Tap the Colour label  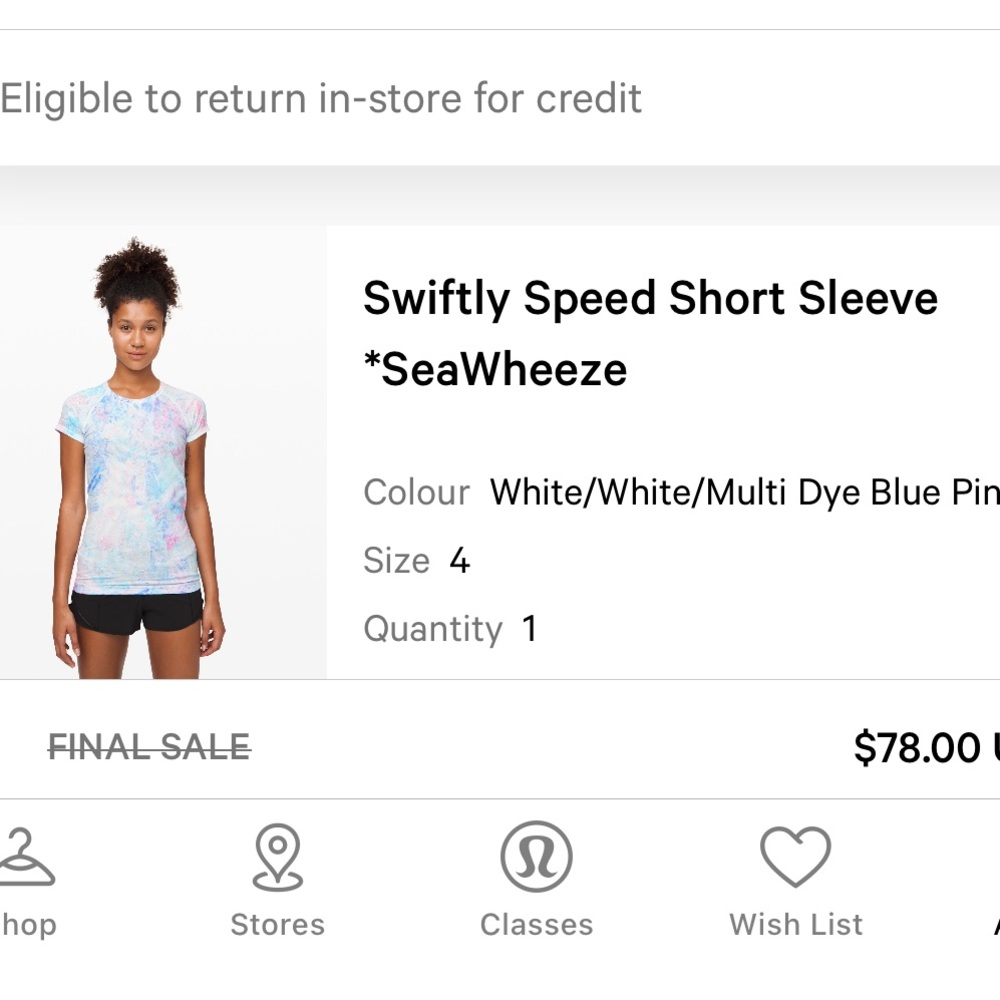tap(416, 492)
